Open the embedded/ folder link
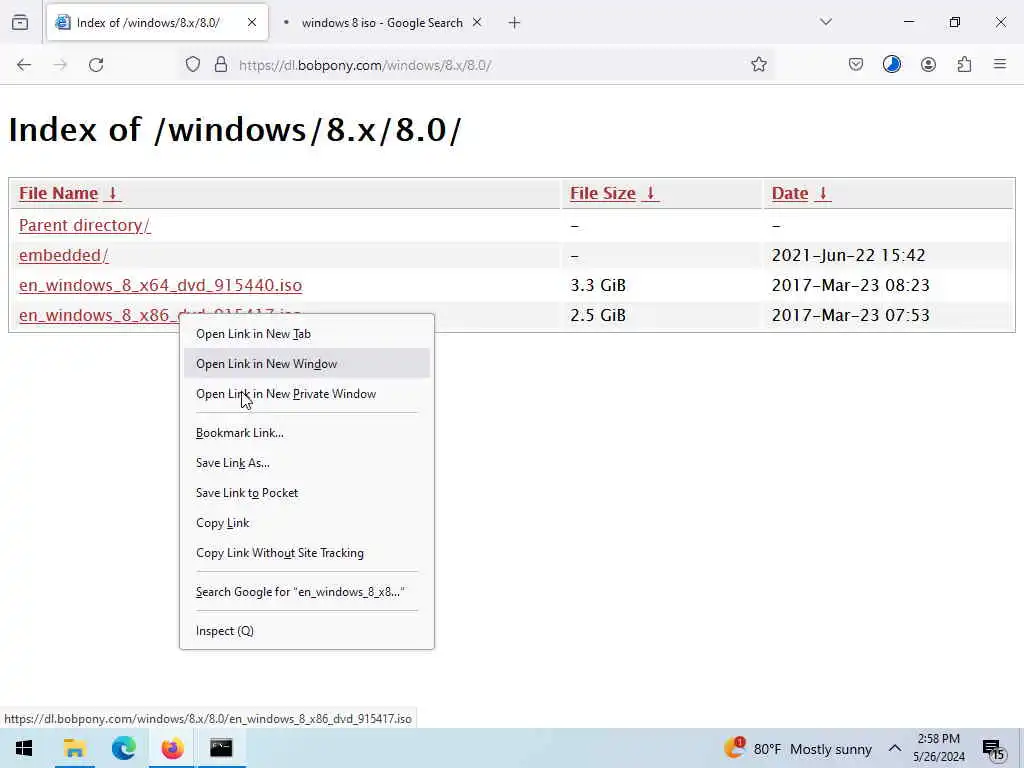This screenshot has width=1024, height=768. click(x=64, y=255)
